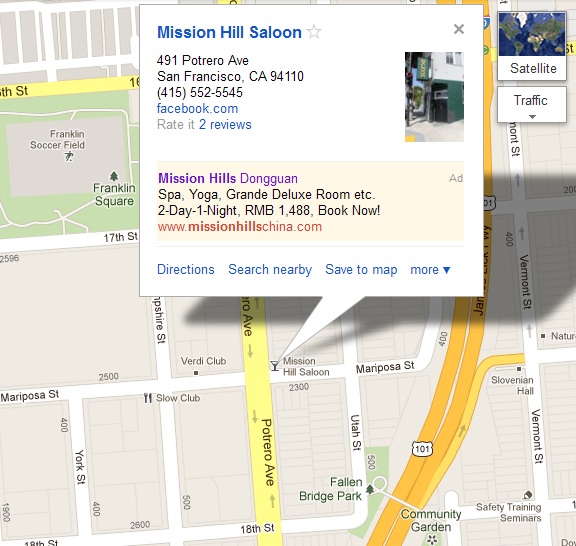Click the Franklin Soccer Field sports icon
This screenshot has height=546, width=576.
click(69, 157)
